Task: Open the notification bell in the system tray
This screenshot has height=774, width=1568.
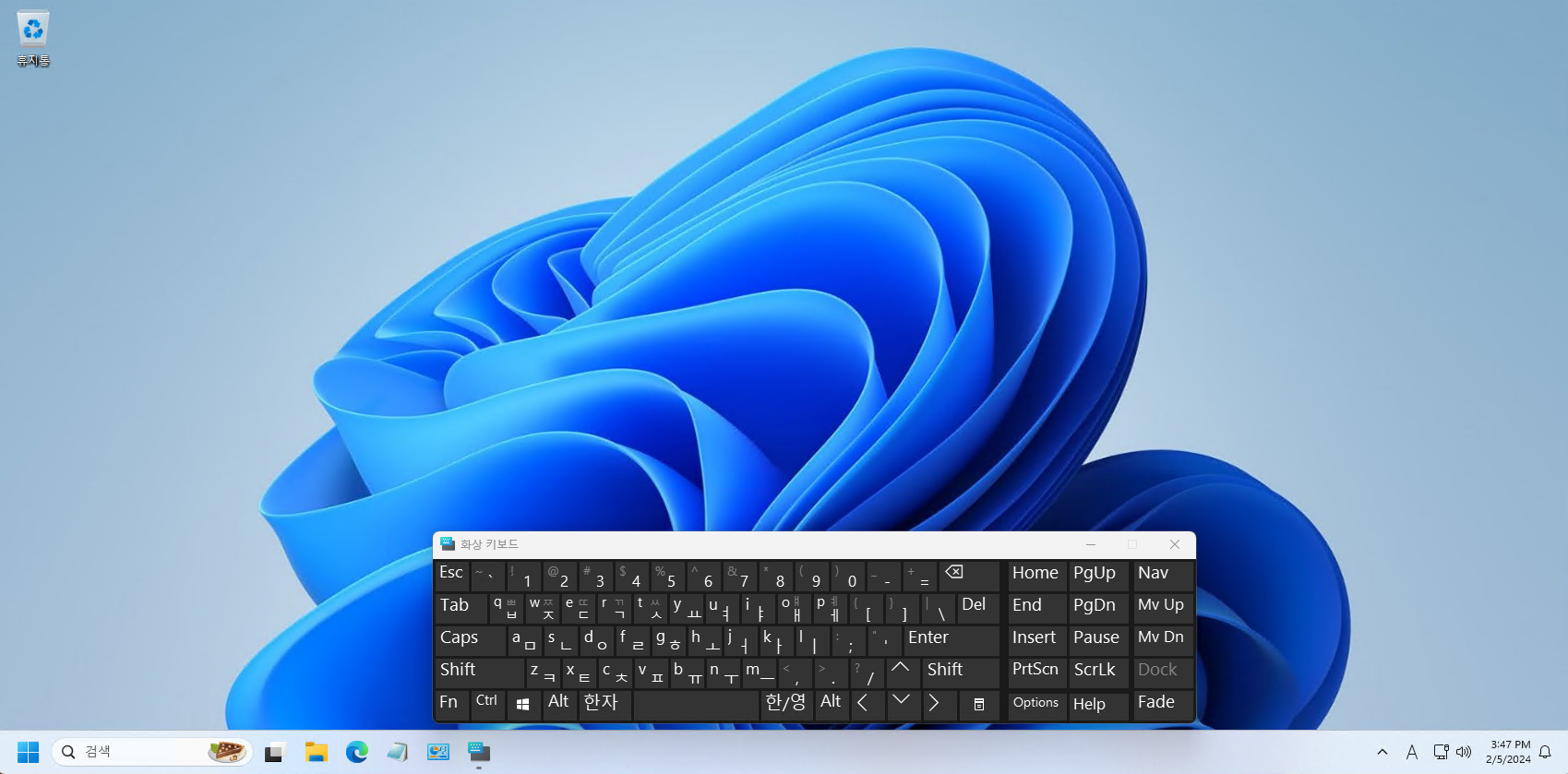Action: (1545, 752)
